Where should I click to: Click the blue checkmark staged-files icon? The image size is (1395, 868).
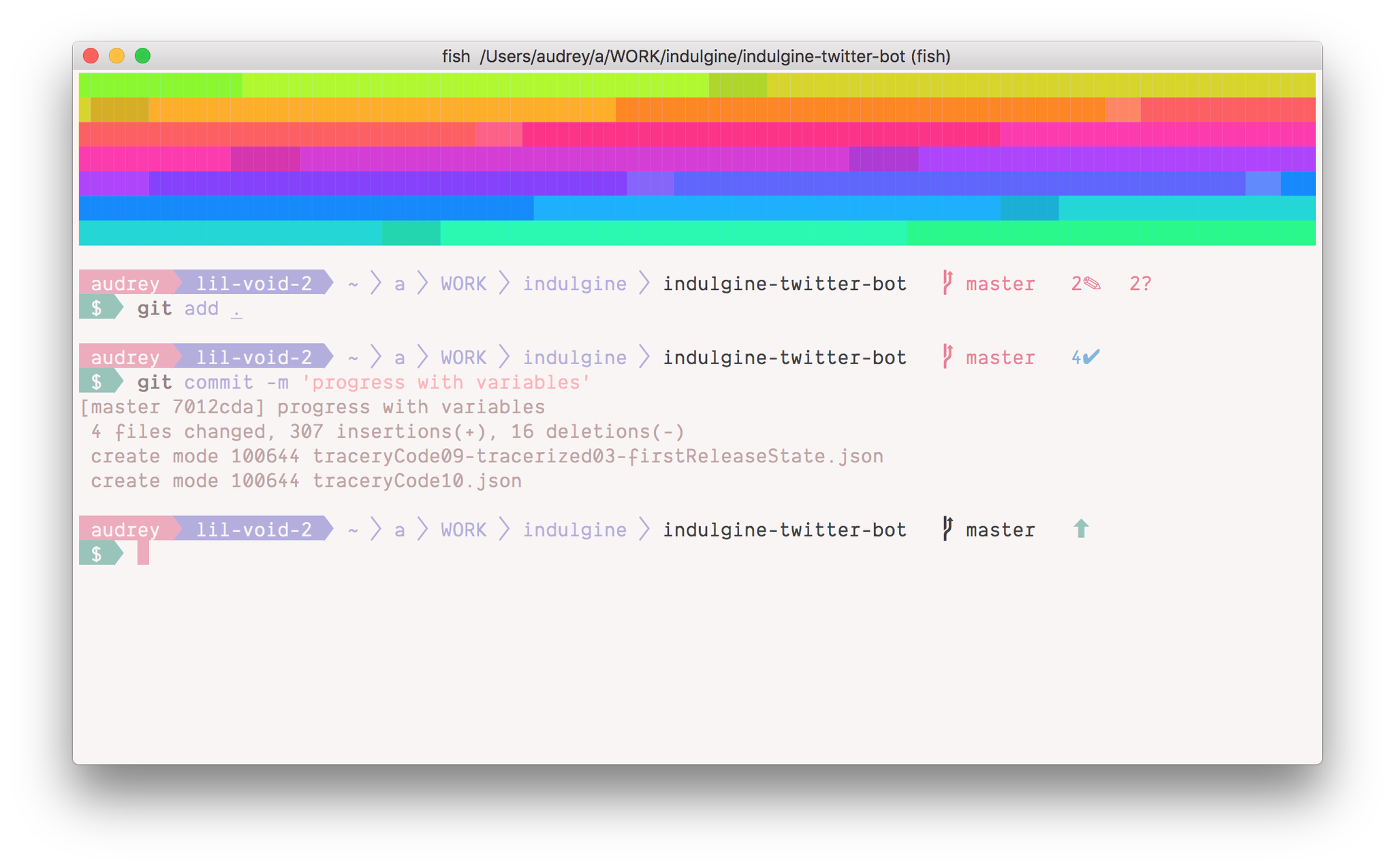(1091, 357)
